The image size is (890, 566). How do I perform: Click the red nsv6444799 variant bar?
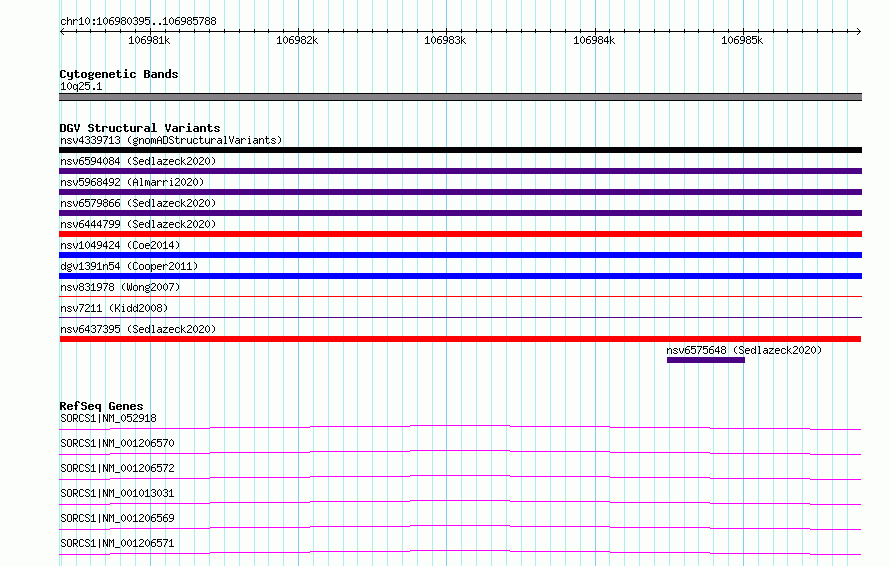[x=460, y=234]
